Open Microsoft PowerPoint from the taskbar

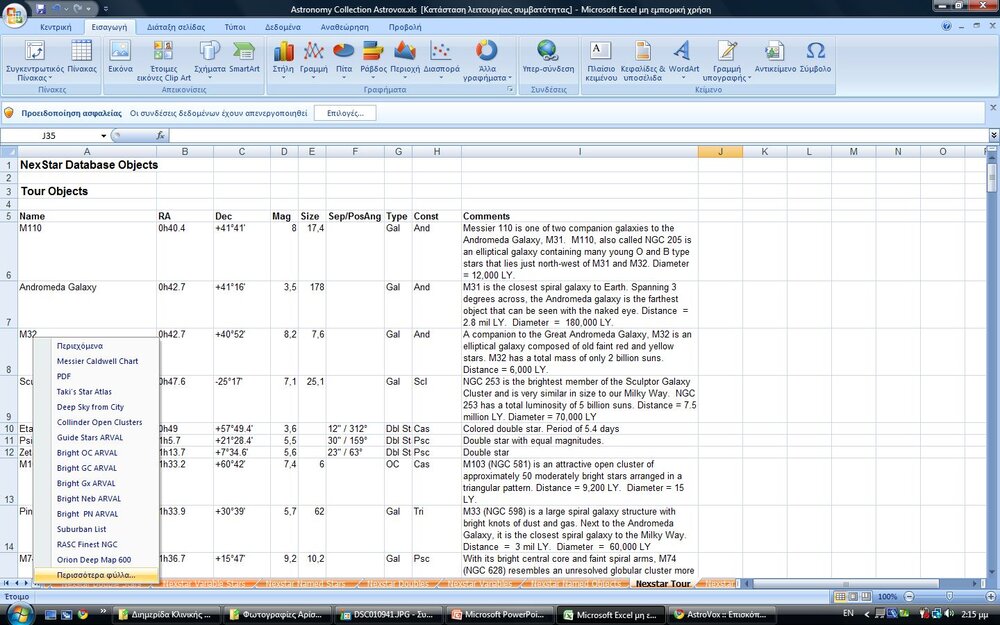point(500,614)
